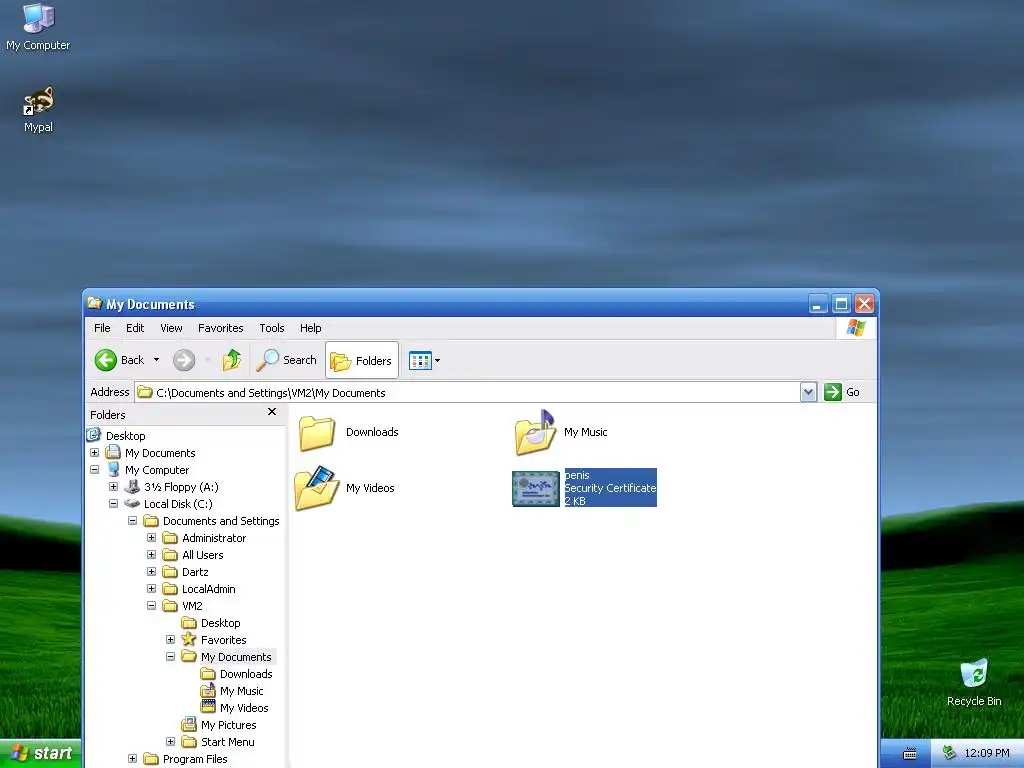The width and height of the screenshot is (1024, 768).
Task: Collapse My Documents node under VM2
Action: [x=170, y=656]
